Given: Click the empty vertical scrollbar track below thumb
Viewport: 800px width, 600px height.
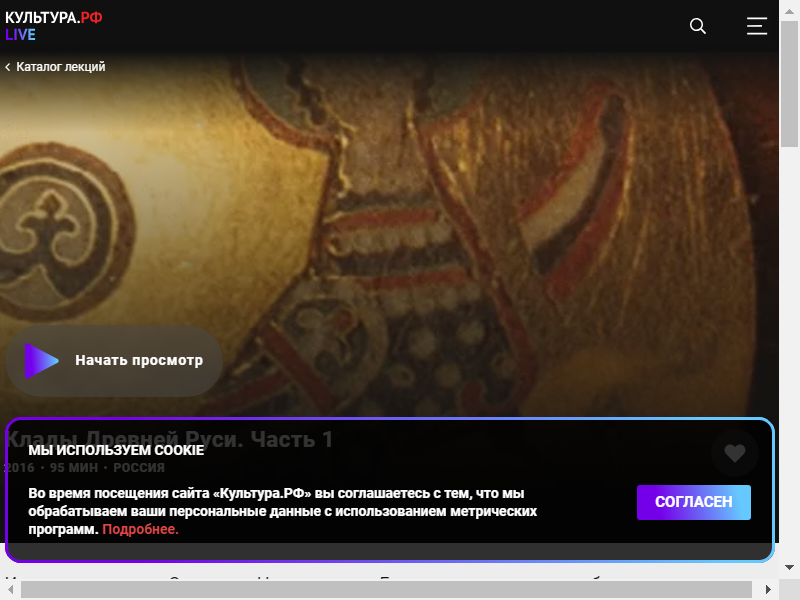Looking at the screenshot, I should (x=789, y=352).
